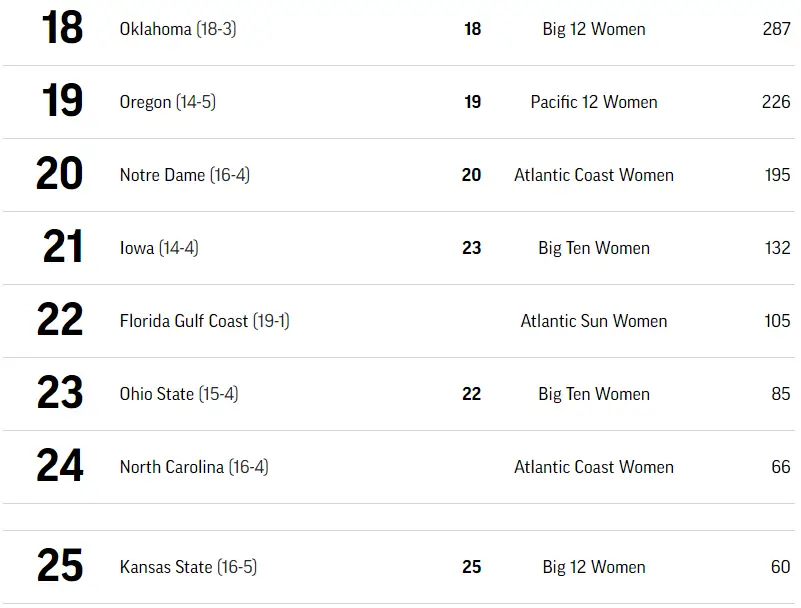801x608 pixels.
Task: Click Big Ten Women in Iowa's row
Action: 594,248
